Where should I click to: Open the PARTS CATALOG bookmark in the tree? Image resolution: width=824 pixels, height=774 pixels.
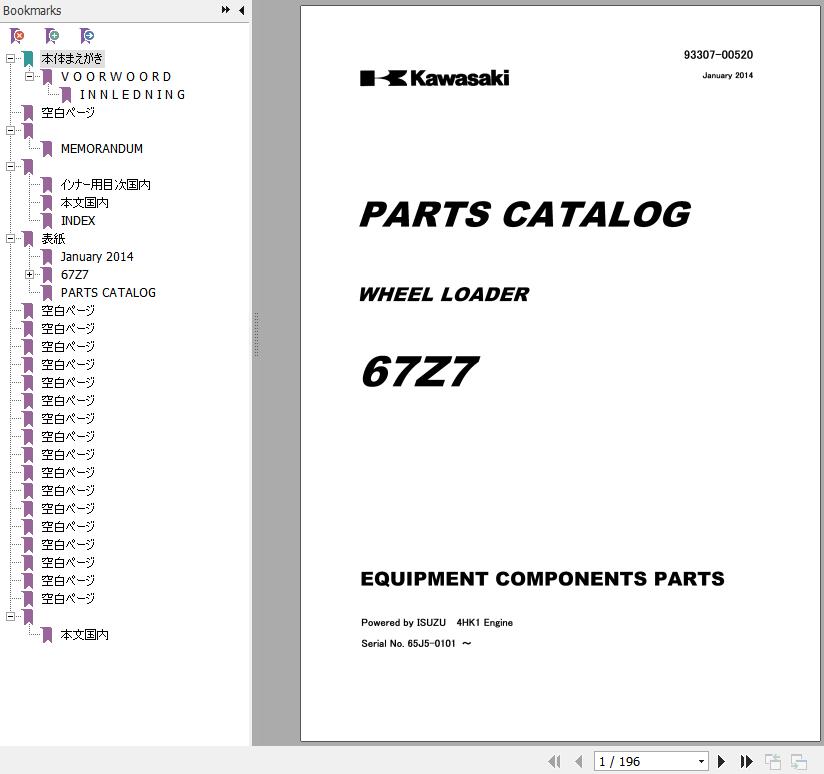[108, 293]
